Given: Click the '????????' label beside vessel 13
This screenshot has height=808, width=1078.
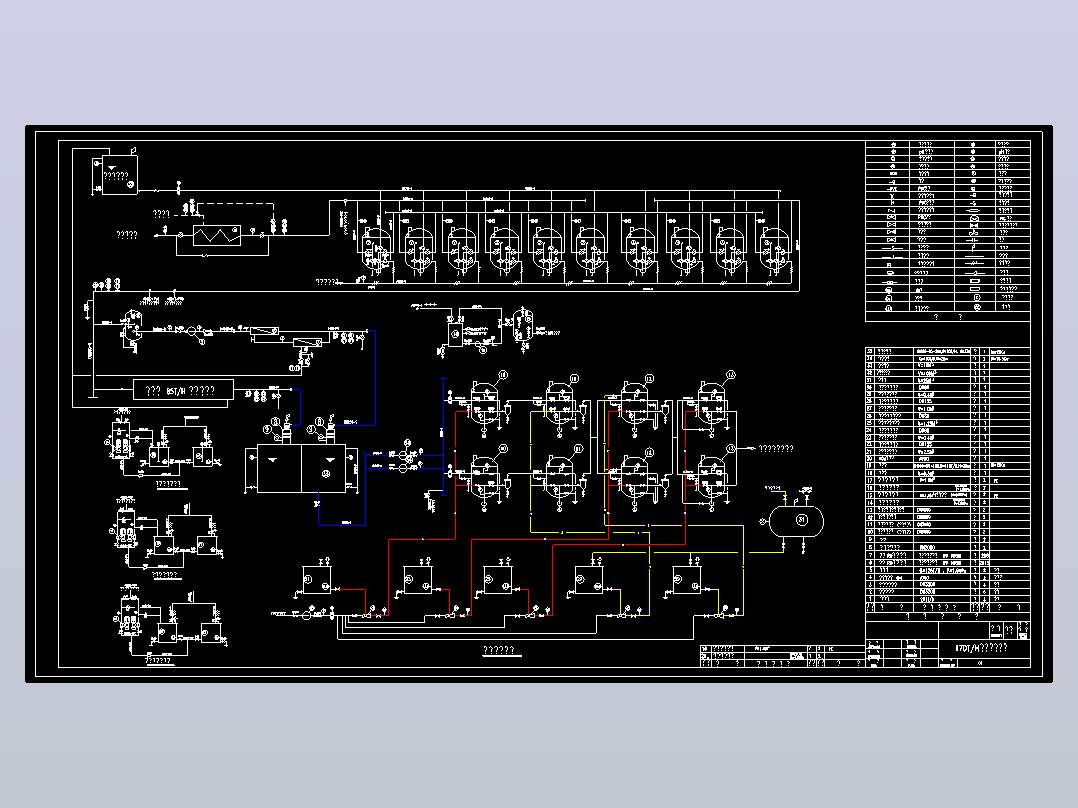Looking at the screenshot, I should (x=776, y=449).
